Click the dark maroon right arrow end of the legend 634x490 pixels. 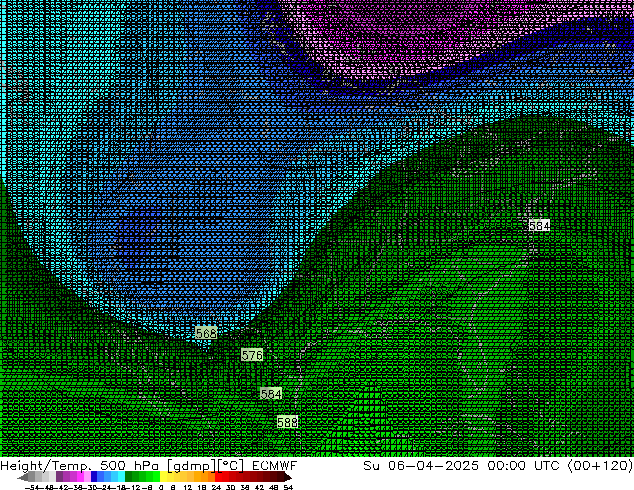point(287,478)
